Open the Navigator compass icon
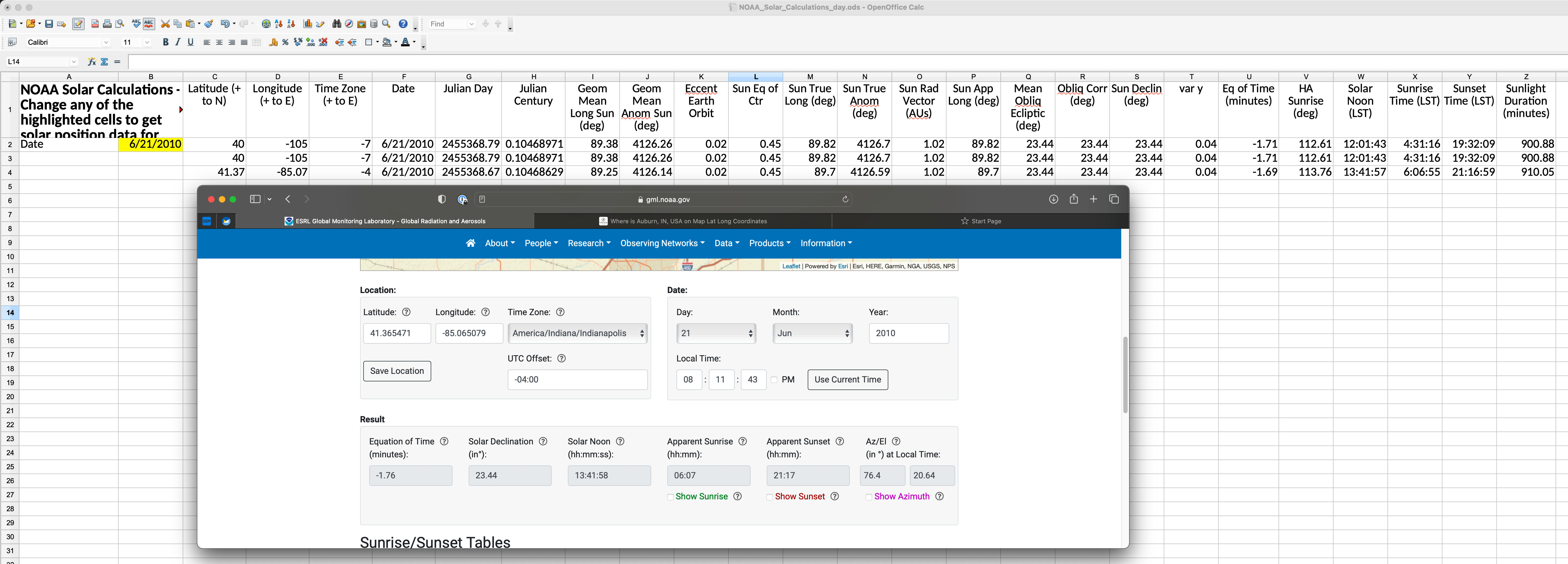The width and height of the screenshot is (1568, 564). click(349, 24)
